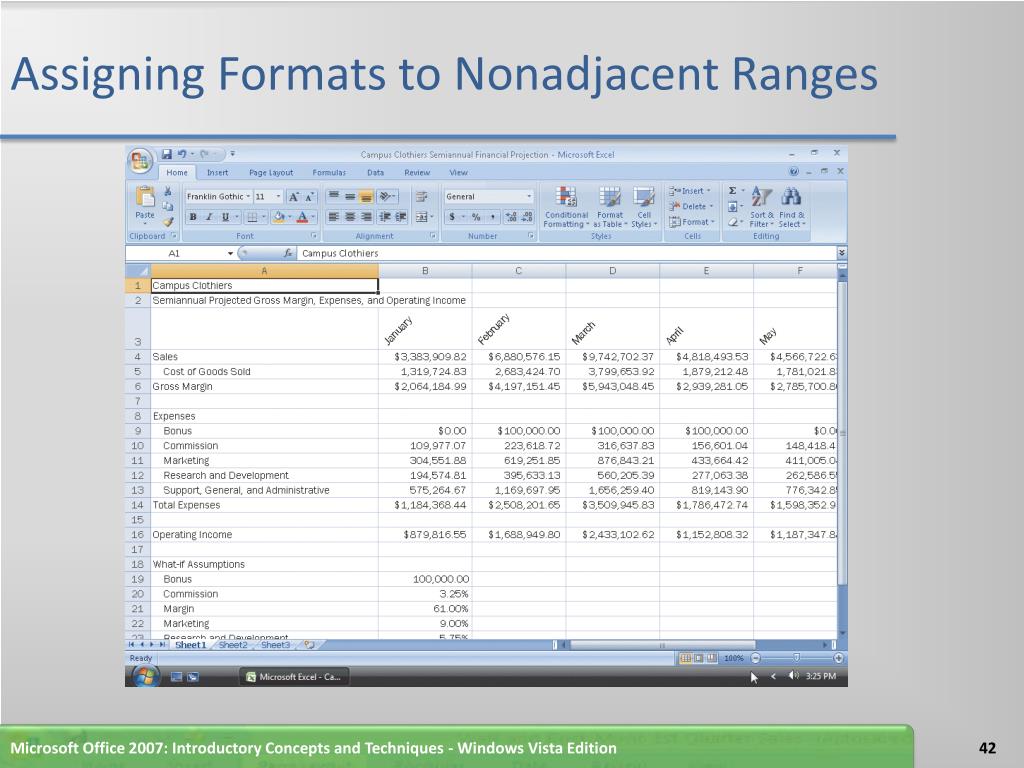Center text horizontally in cell
This screenshot has width=1024, height=768.
click(350, 217)
